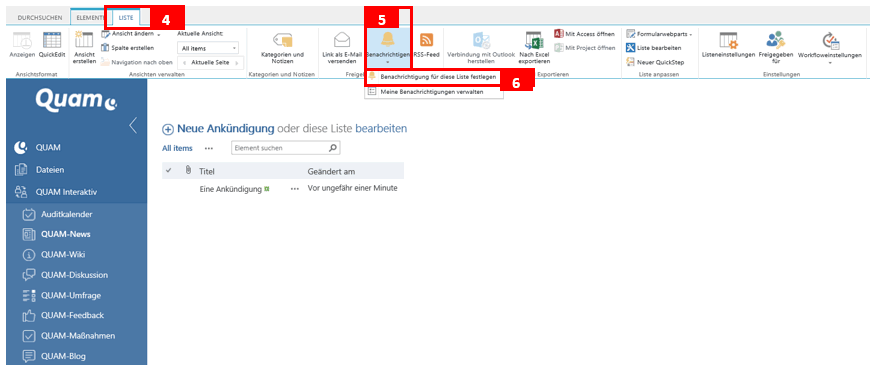
Task: Click the paperclip attachment column header
Action: click(188, 171)
